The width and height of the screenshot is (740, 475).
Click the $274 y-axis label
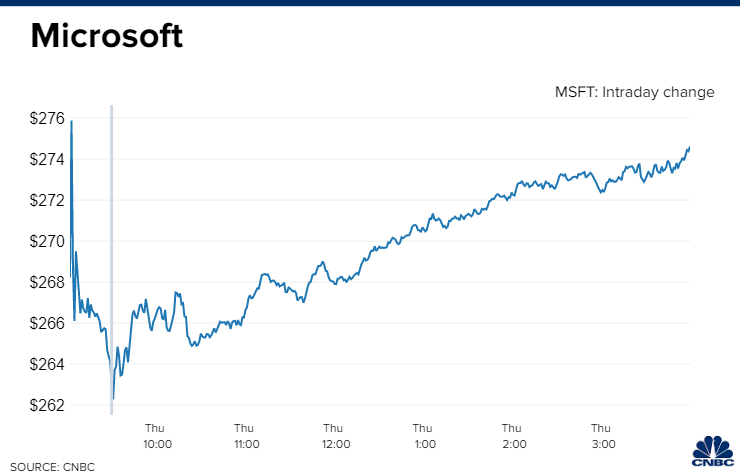47,159
